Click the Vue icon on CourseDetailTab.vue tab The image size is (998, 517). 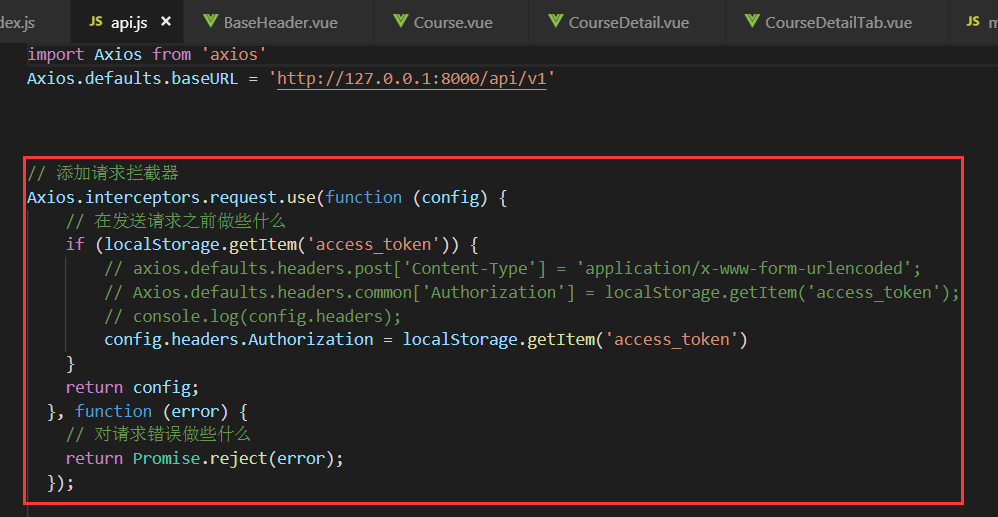pos(752,22)
